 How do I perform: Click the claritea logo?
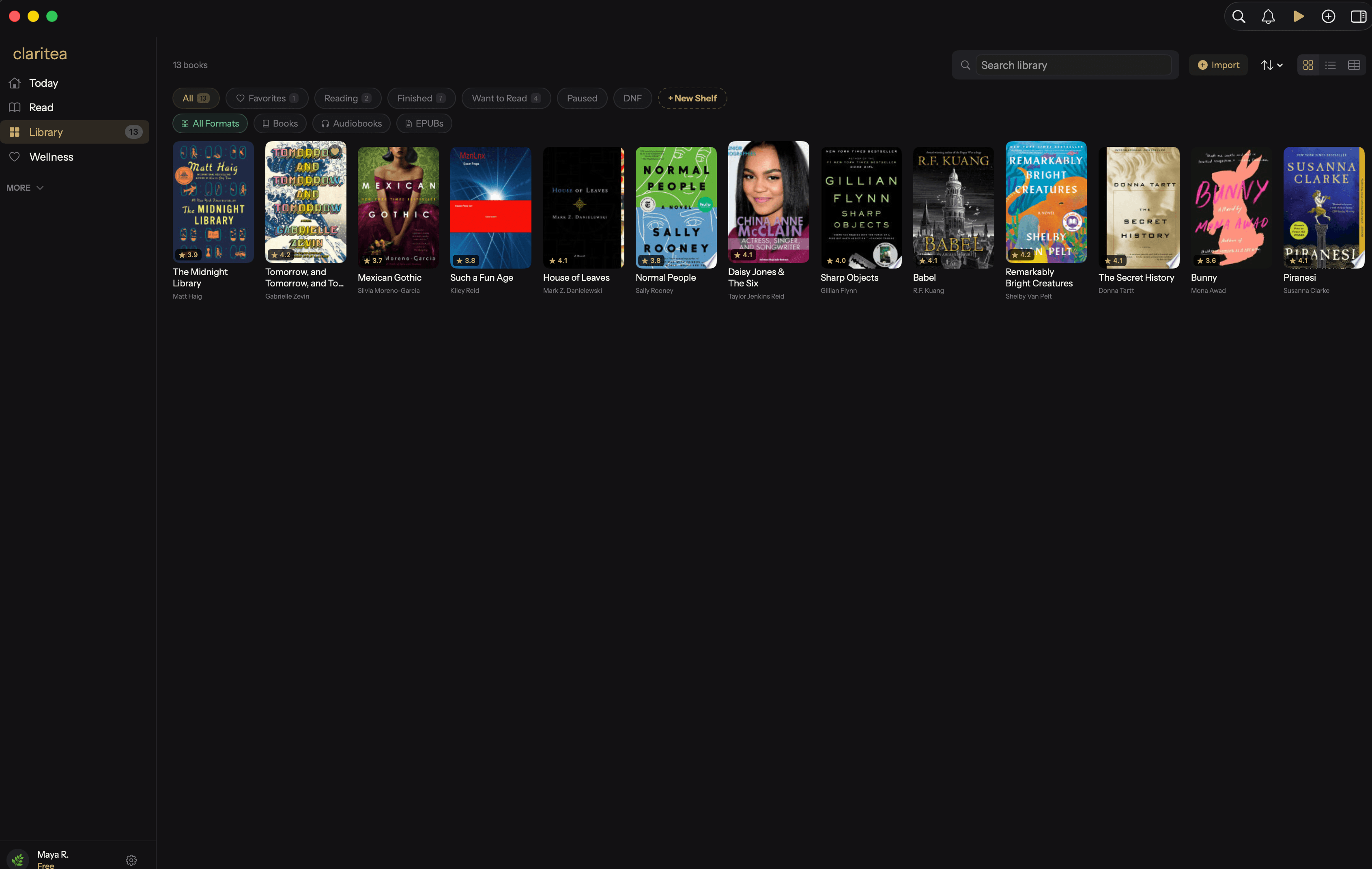point(40,54)
